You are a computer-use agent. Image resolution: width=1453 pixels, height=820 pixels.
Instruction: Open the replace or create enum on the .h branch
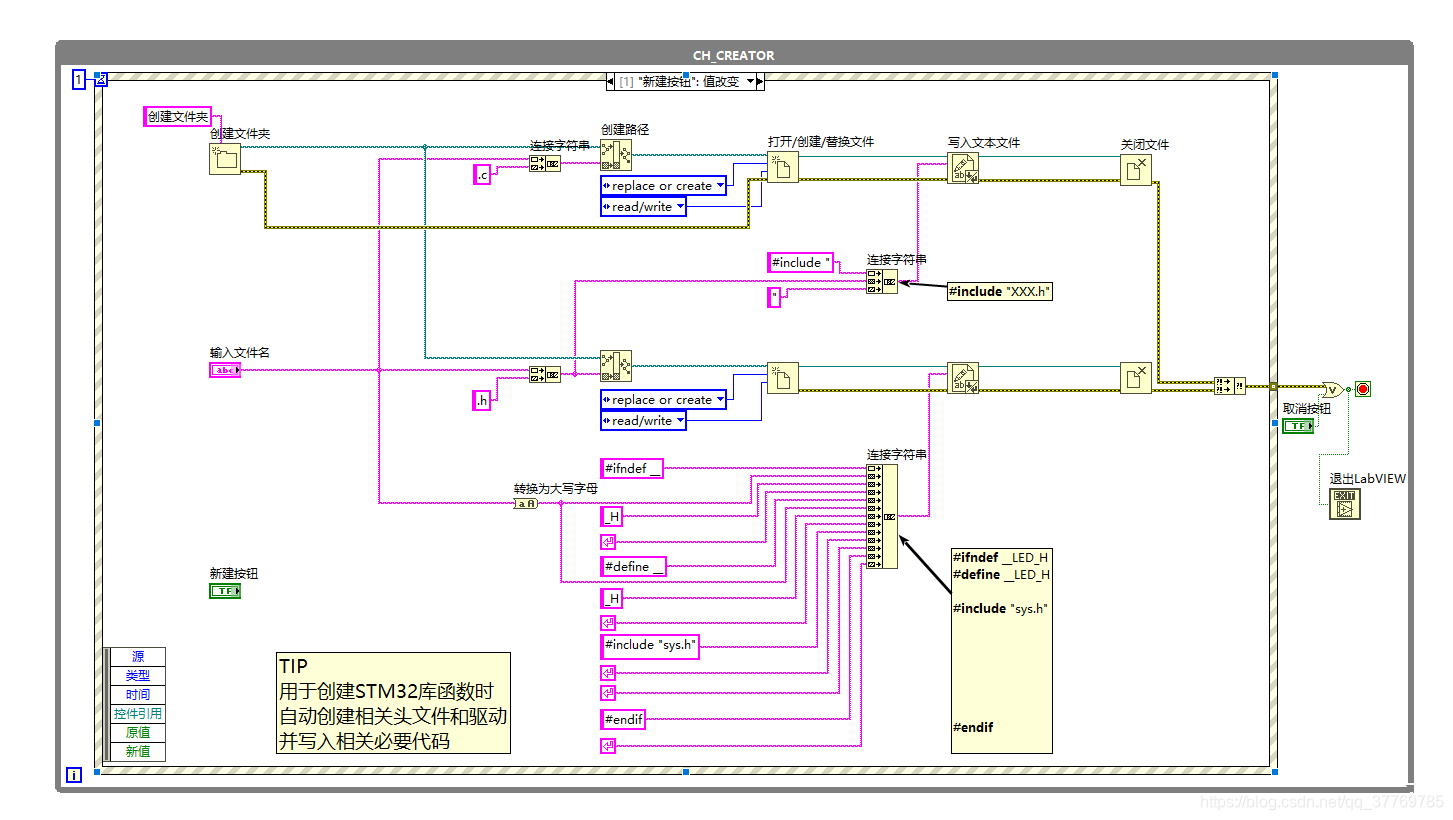pos(664,400)
